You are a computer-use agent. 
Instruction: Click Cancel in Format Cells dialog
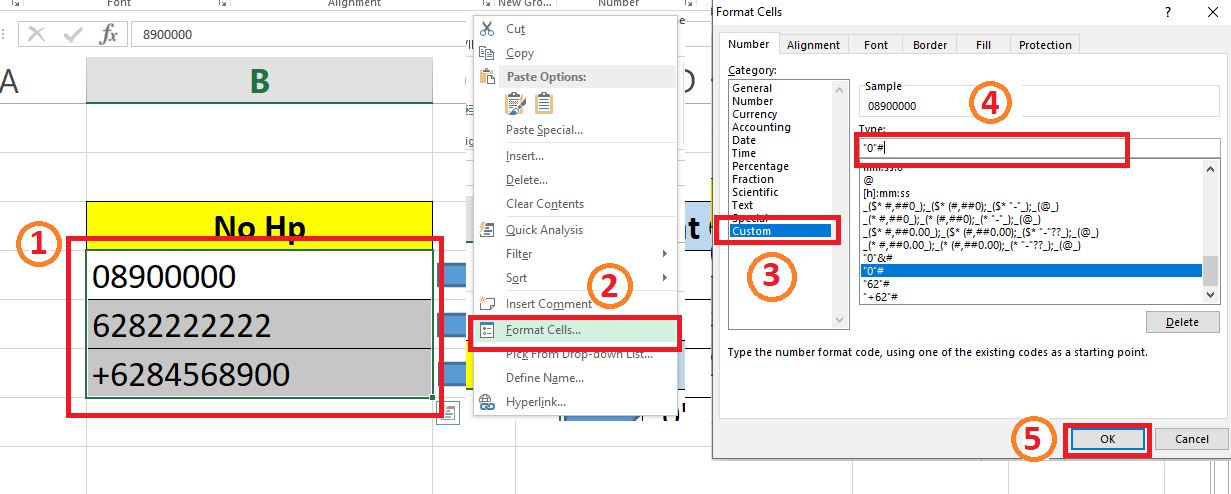[1191, 439]
